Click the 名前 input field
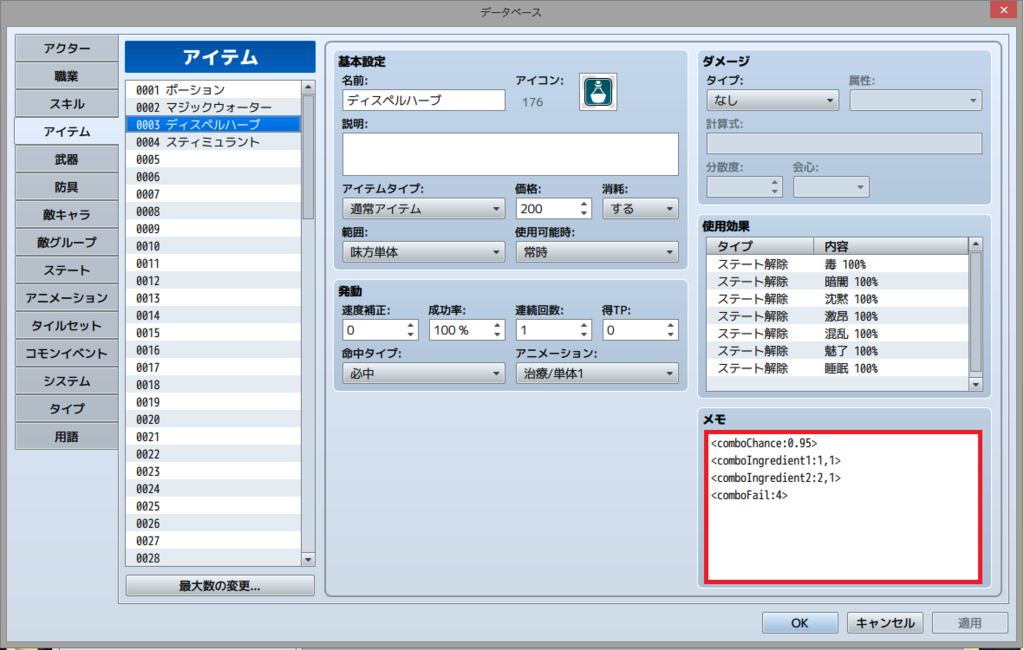 point(423,101)
